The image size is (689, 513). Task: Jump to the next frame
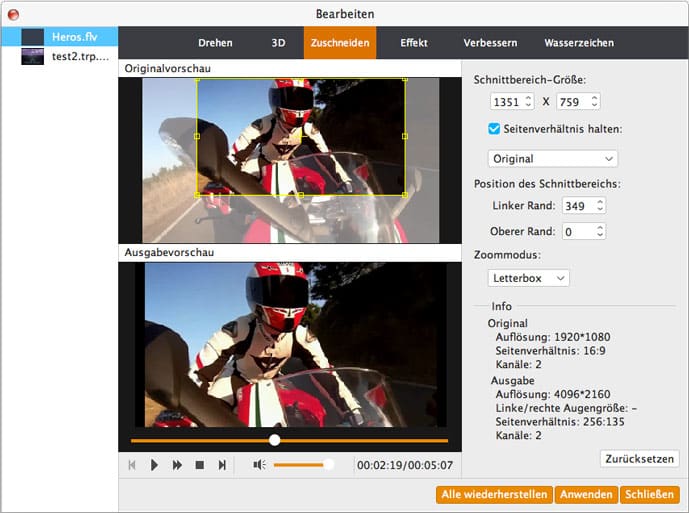222,465
